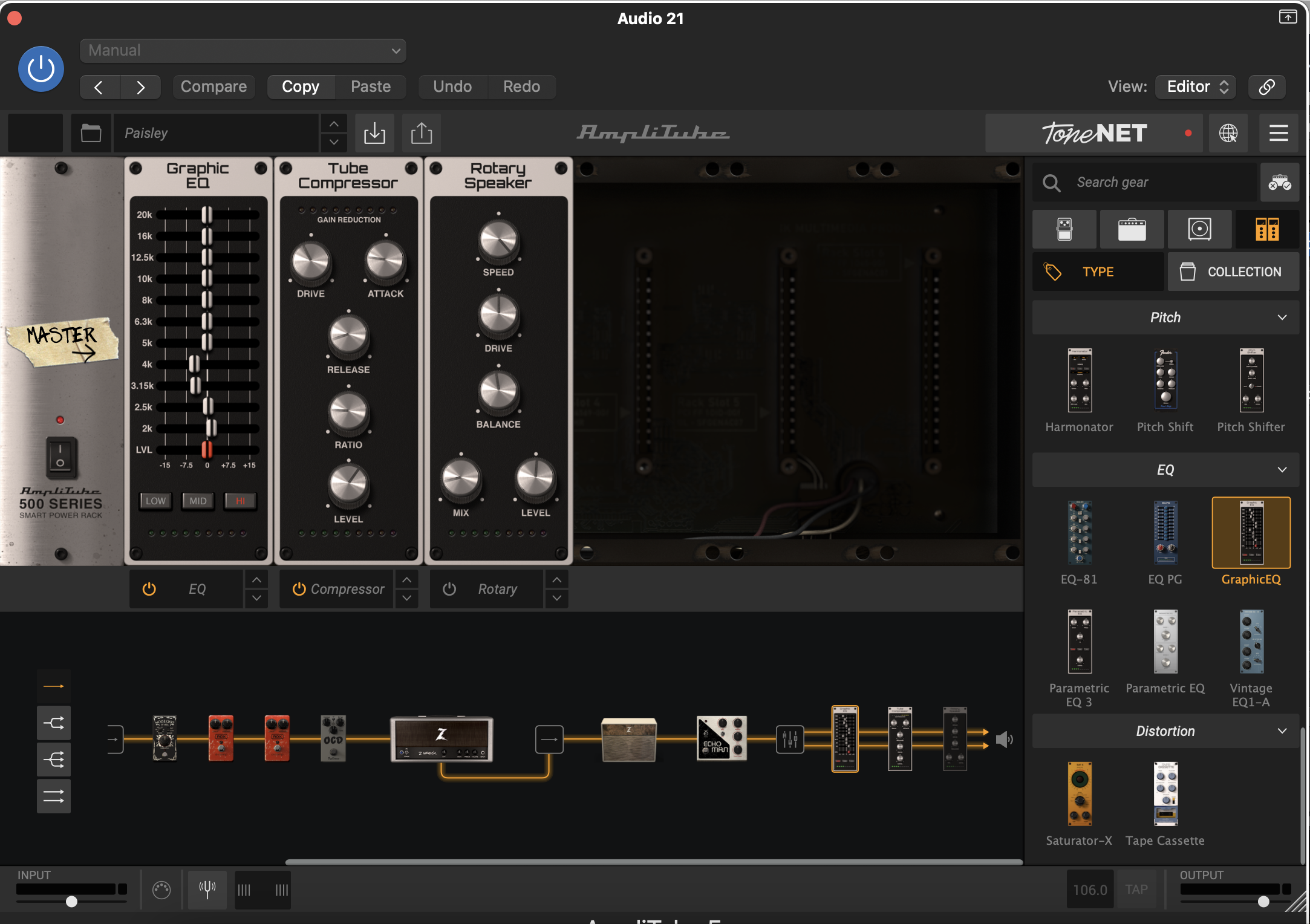Open the Manual preset dropdown
Screen dimensions: 1310x924
[x=243, y=50]
